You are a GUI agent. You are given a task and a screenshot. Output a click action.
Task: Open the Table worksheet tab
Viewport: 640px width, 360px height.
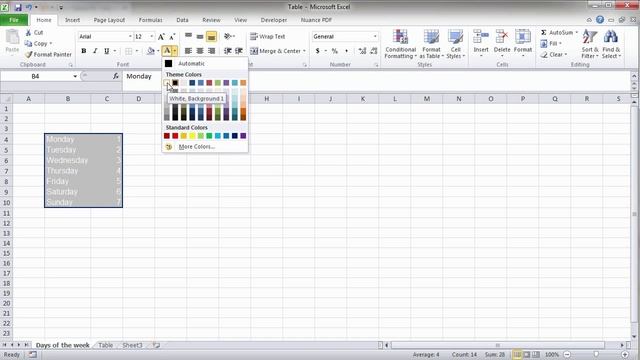[105, 345]
